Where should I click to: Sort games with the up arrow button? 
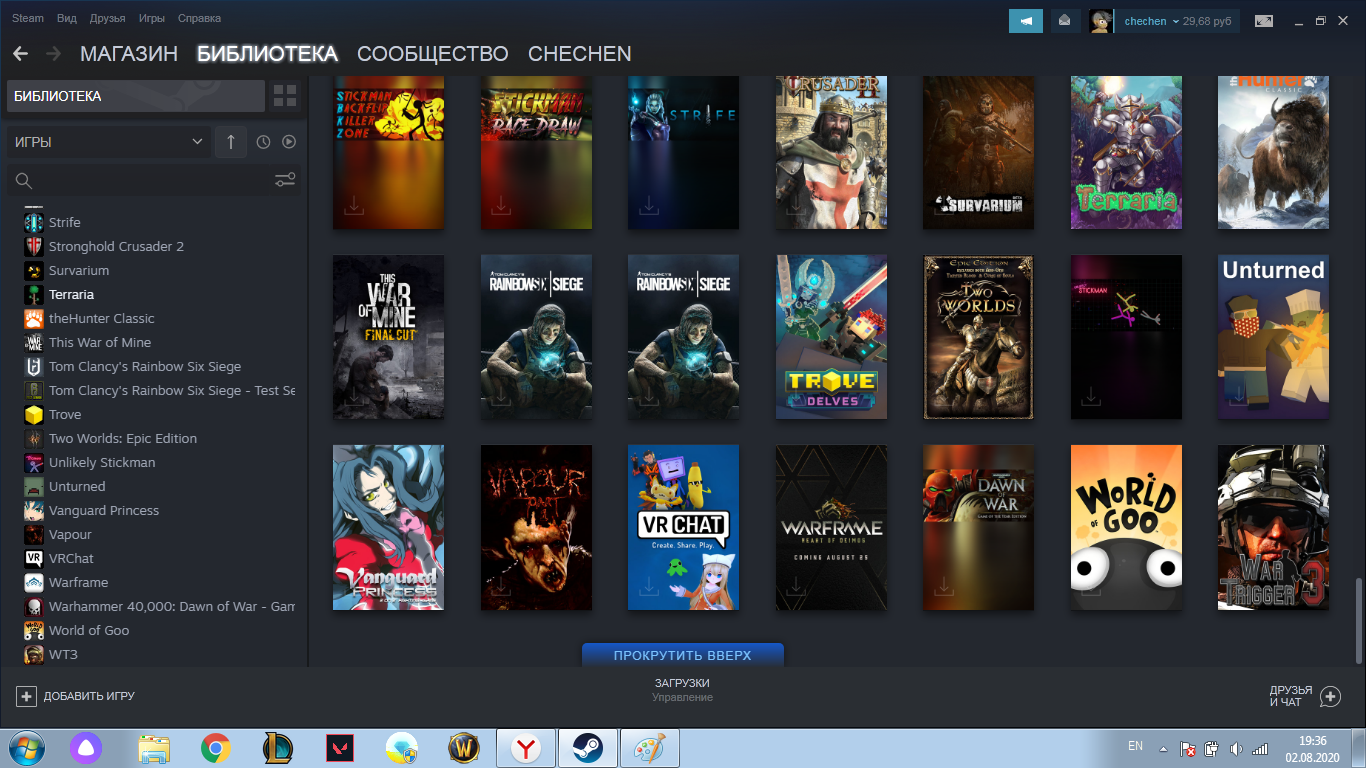(x=230, y=142)
